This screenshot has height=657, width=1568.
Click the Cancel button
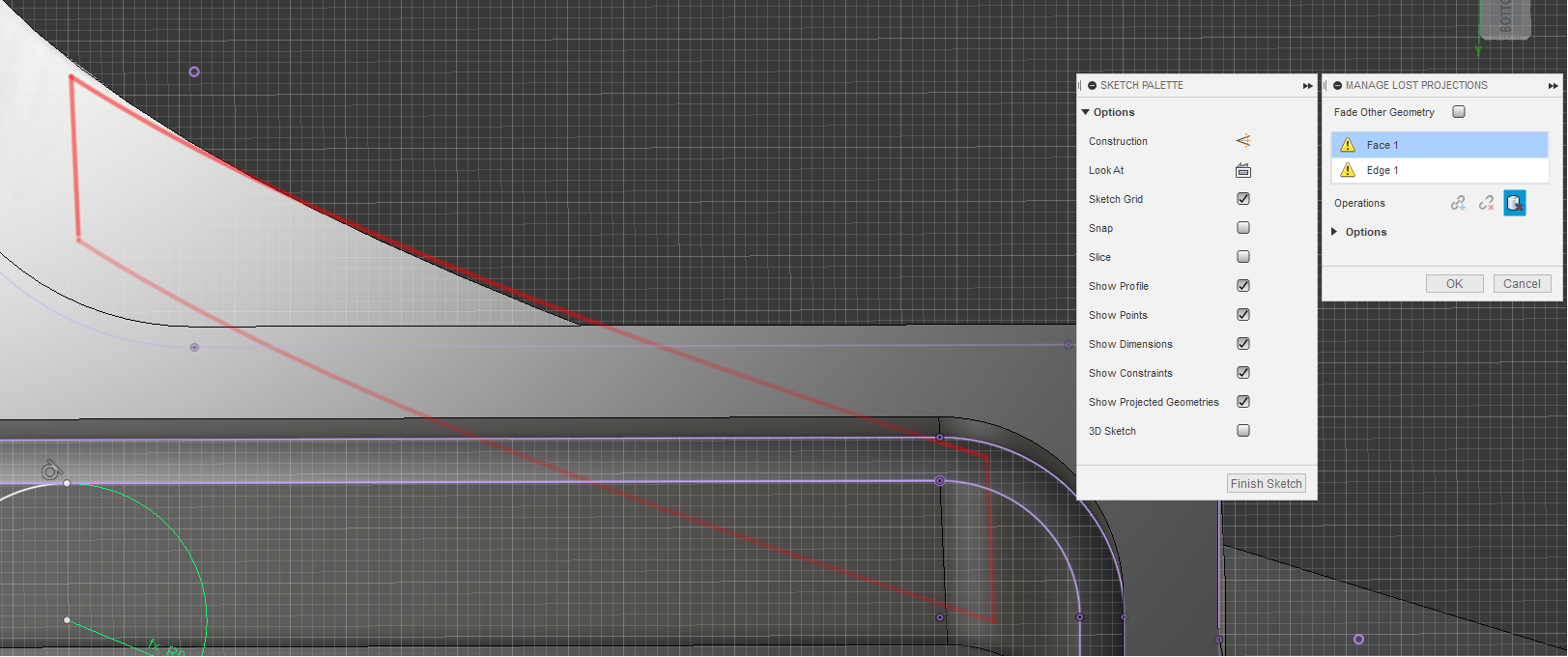pyautogui.click(x=1522, y=284)
